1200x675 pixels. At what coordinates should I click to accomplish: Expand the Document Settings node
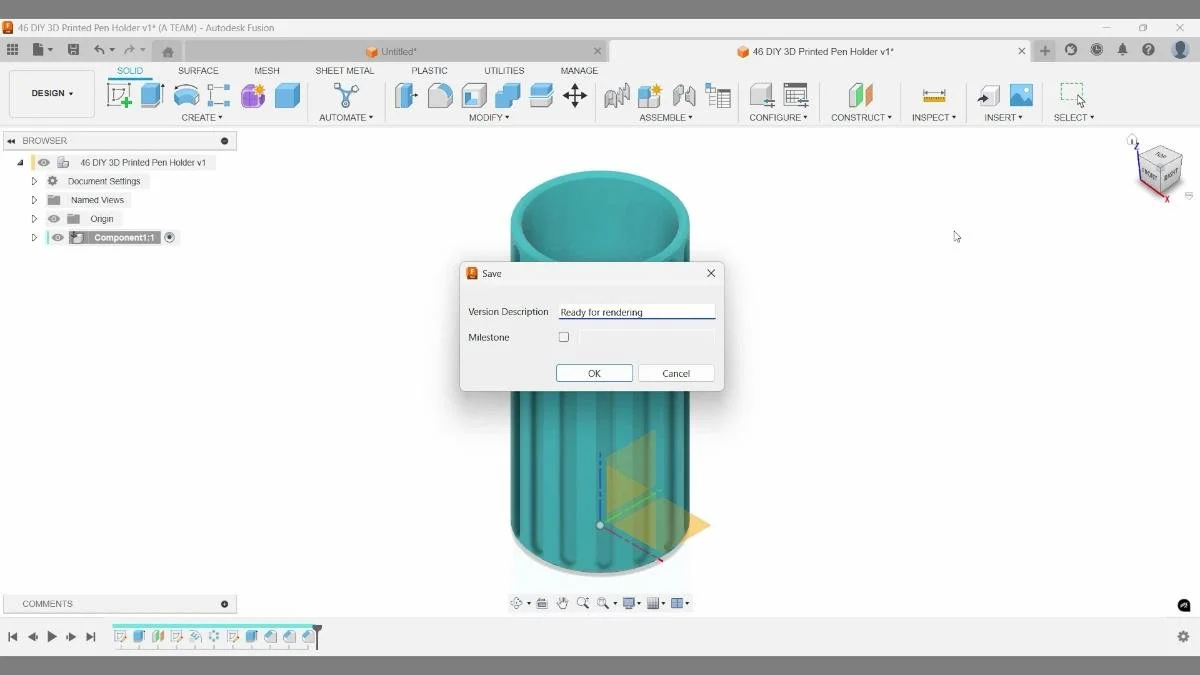point(34,180)
